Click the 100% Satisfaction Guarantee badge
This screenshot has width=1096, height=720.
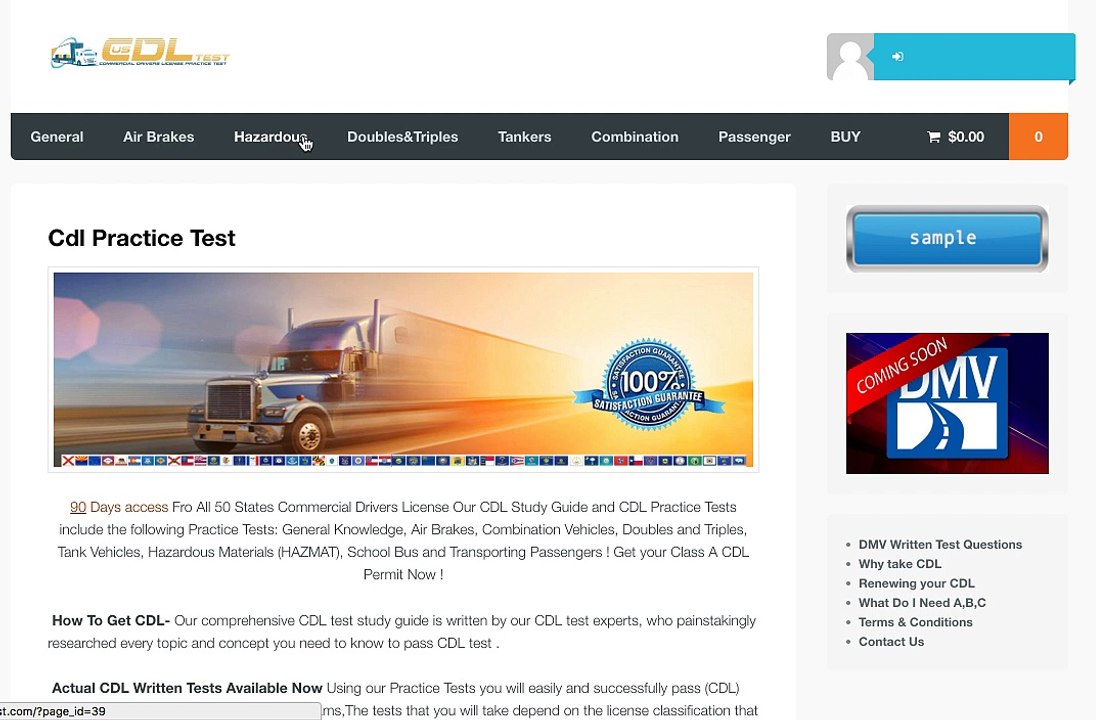(649, 384)
